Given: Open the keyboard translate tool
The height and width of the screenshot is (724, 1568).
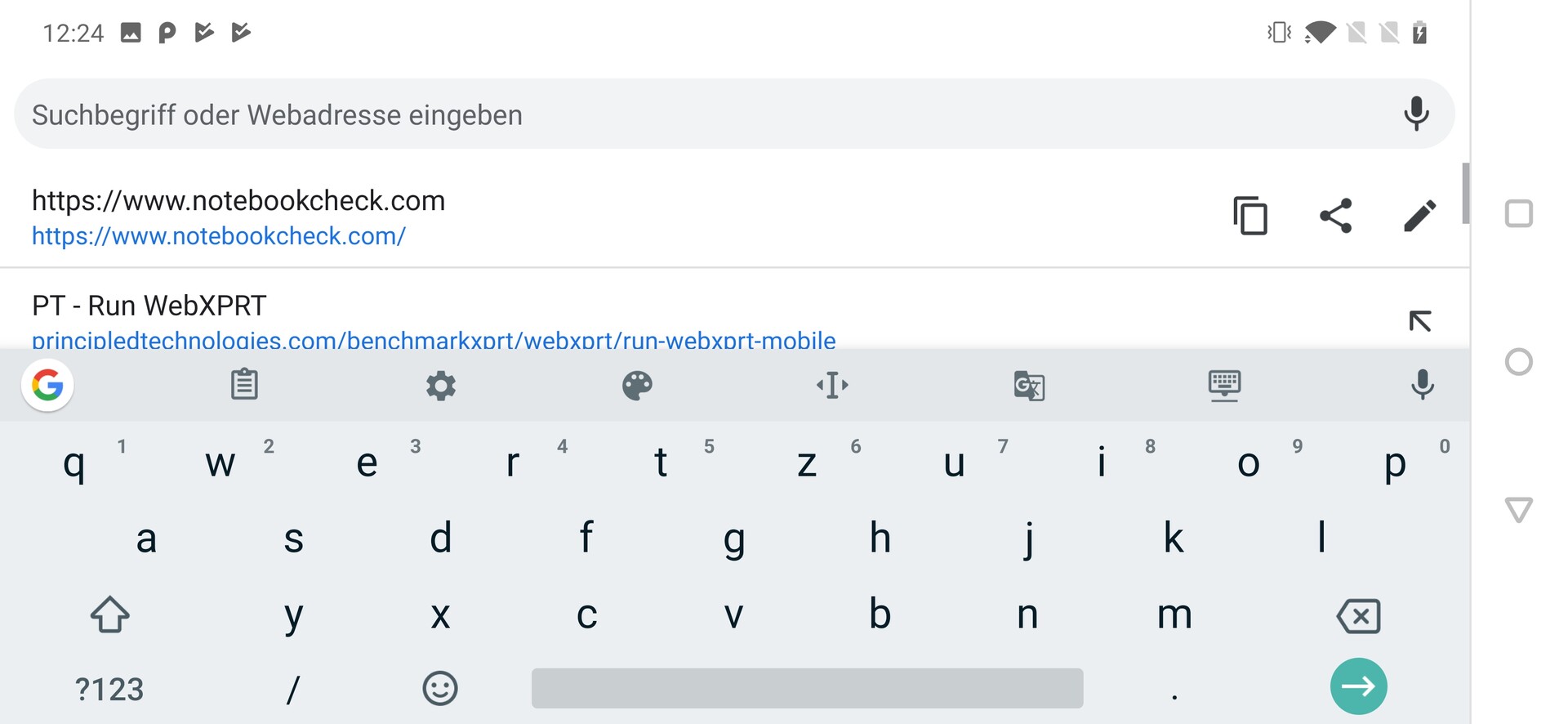Looking at the screenshot, I should pyautogui.click(x=1029, y=385).
